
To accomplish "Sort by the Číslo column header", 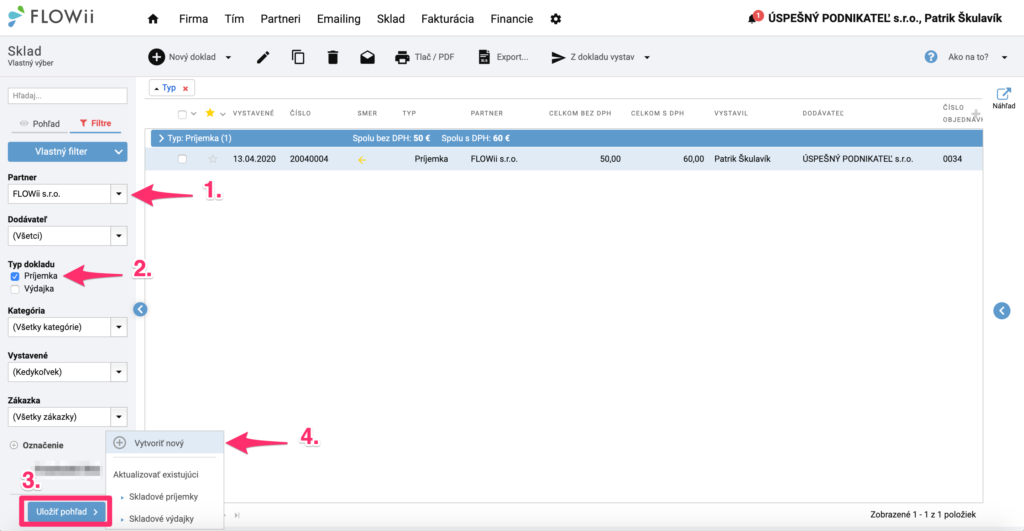I will (x=300, y=114).
